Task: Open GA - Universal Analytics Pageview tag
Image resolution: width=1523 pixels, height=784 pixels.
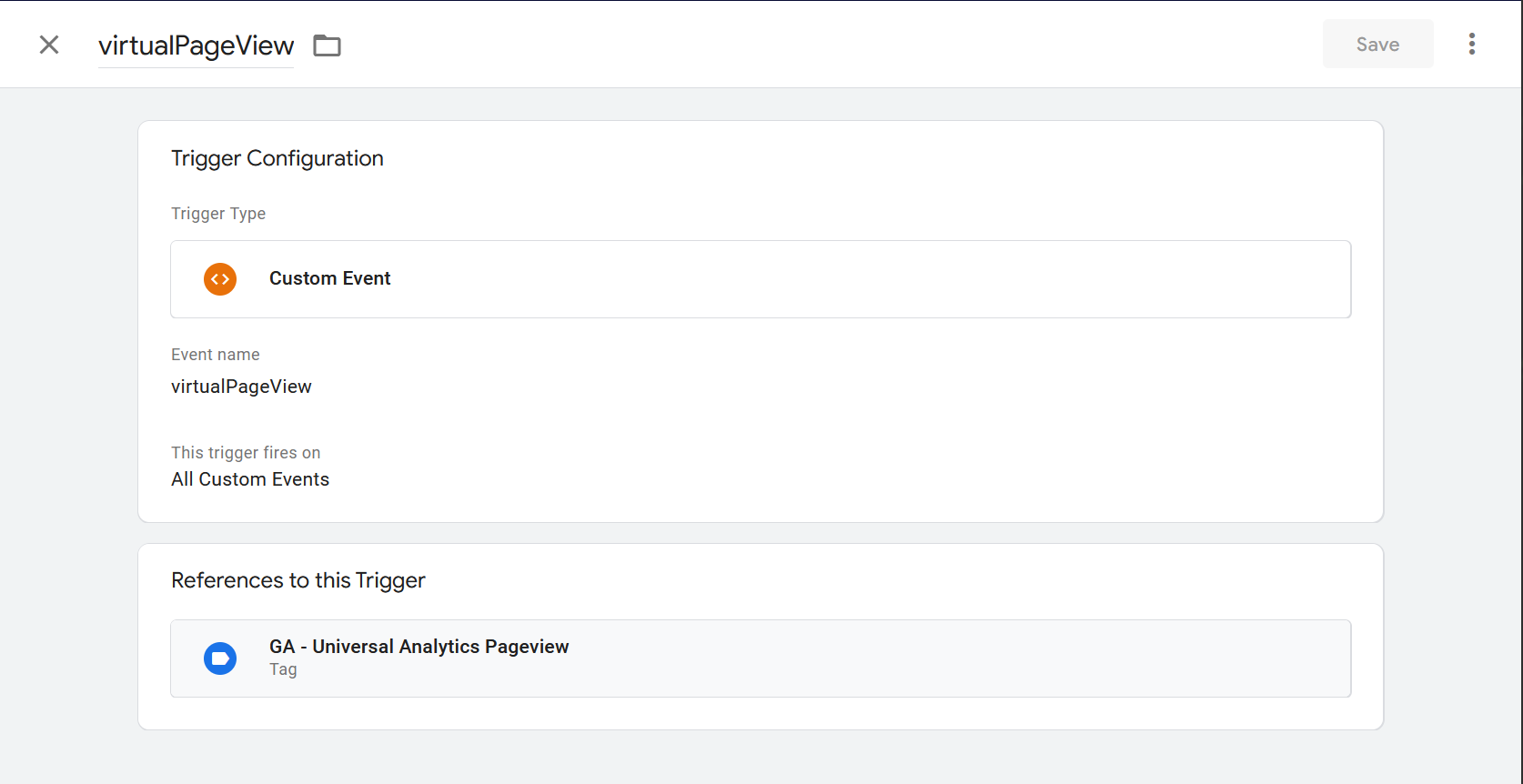Action: pos(419,647)
